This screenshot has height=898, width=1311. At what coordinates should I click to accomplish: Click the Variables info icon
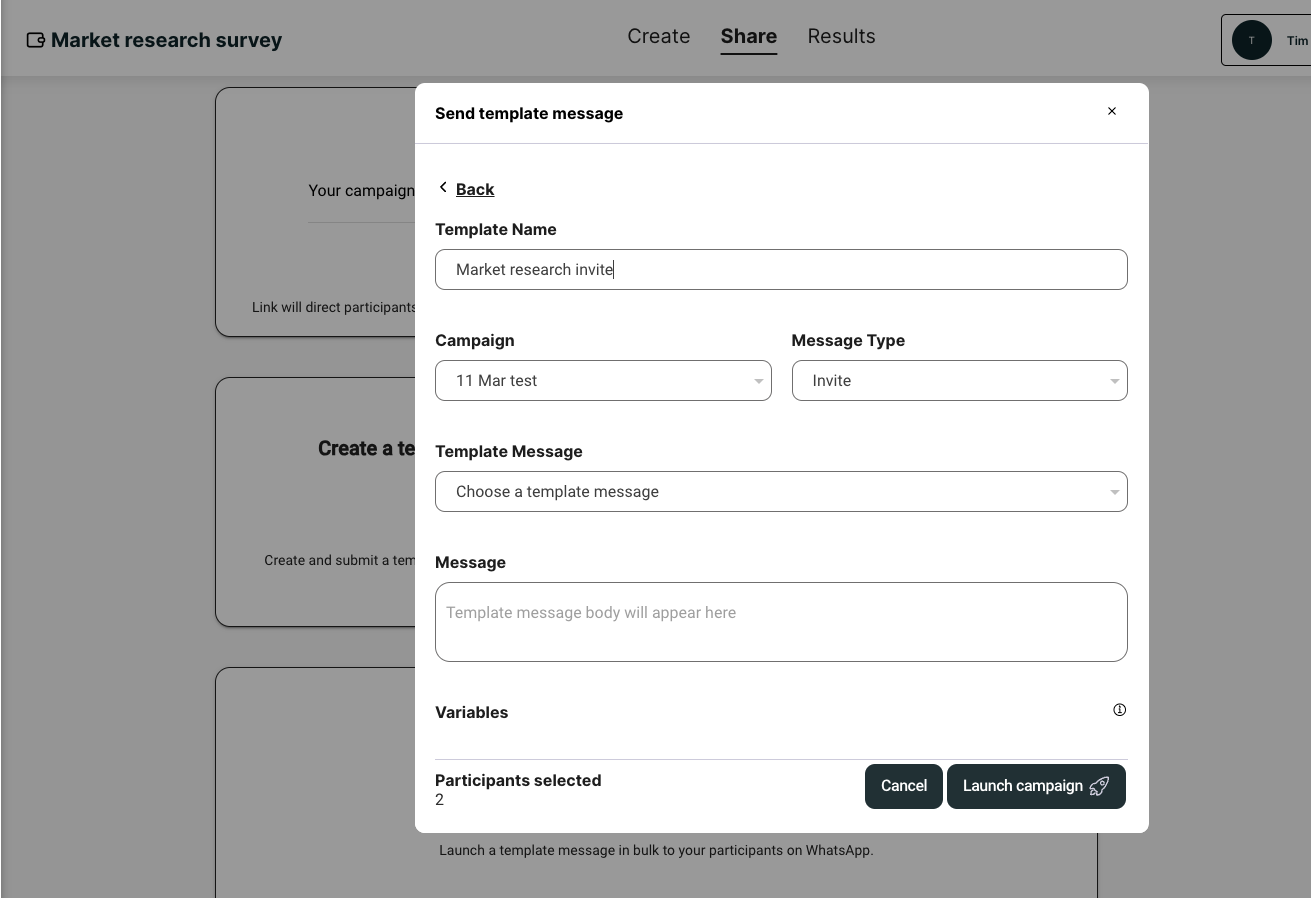(1119, 710)
